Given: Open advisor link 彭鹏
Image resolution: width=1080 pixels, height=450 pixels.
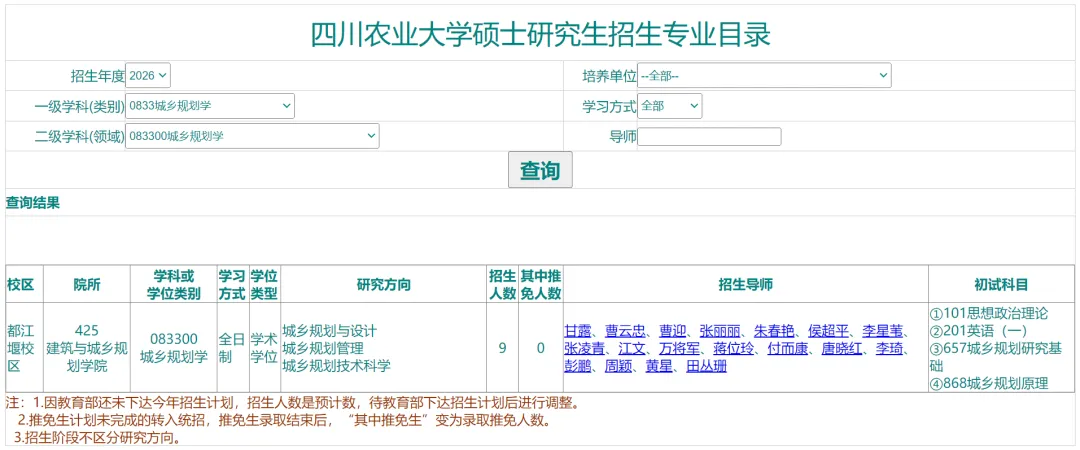Looking at the screenshot, I should click(x=577, y=366).
